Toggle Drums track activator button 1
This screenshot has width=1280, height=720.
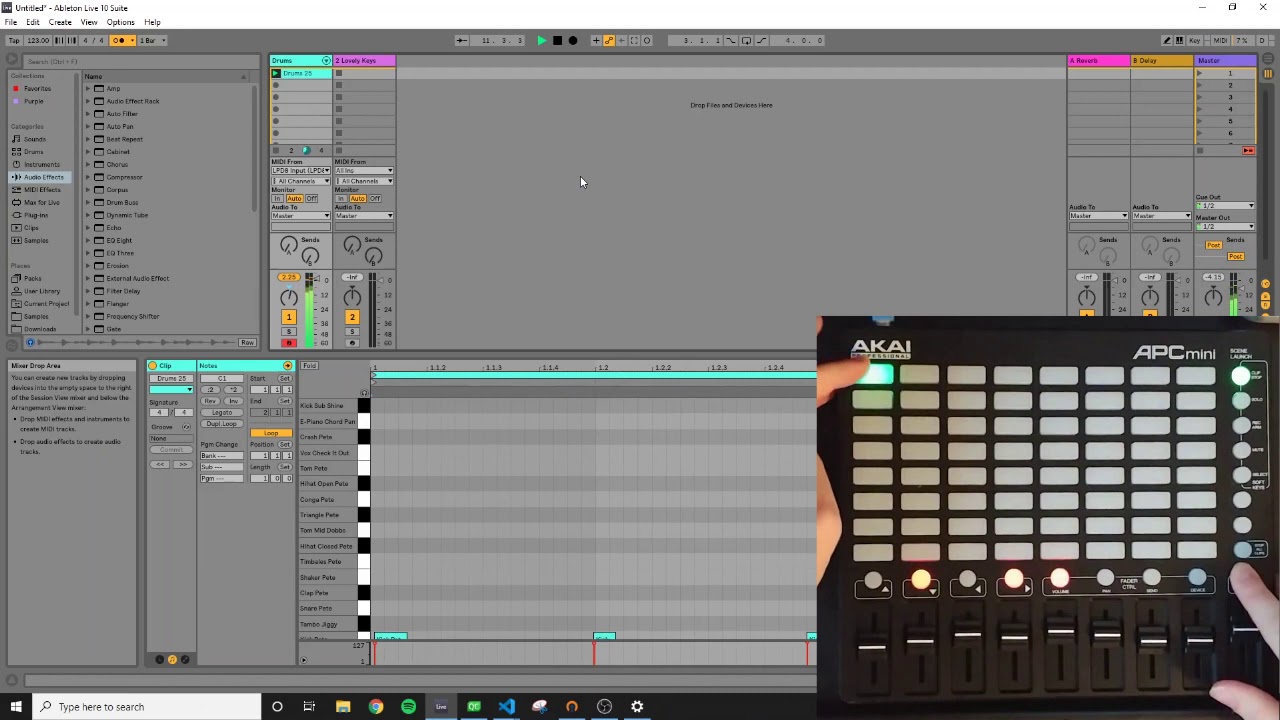click(x=289, y=317)
